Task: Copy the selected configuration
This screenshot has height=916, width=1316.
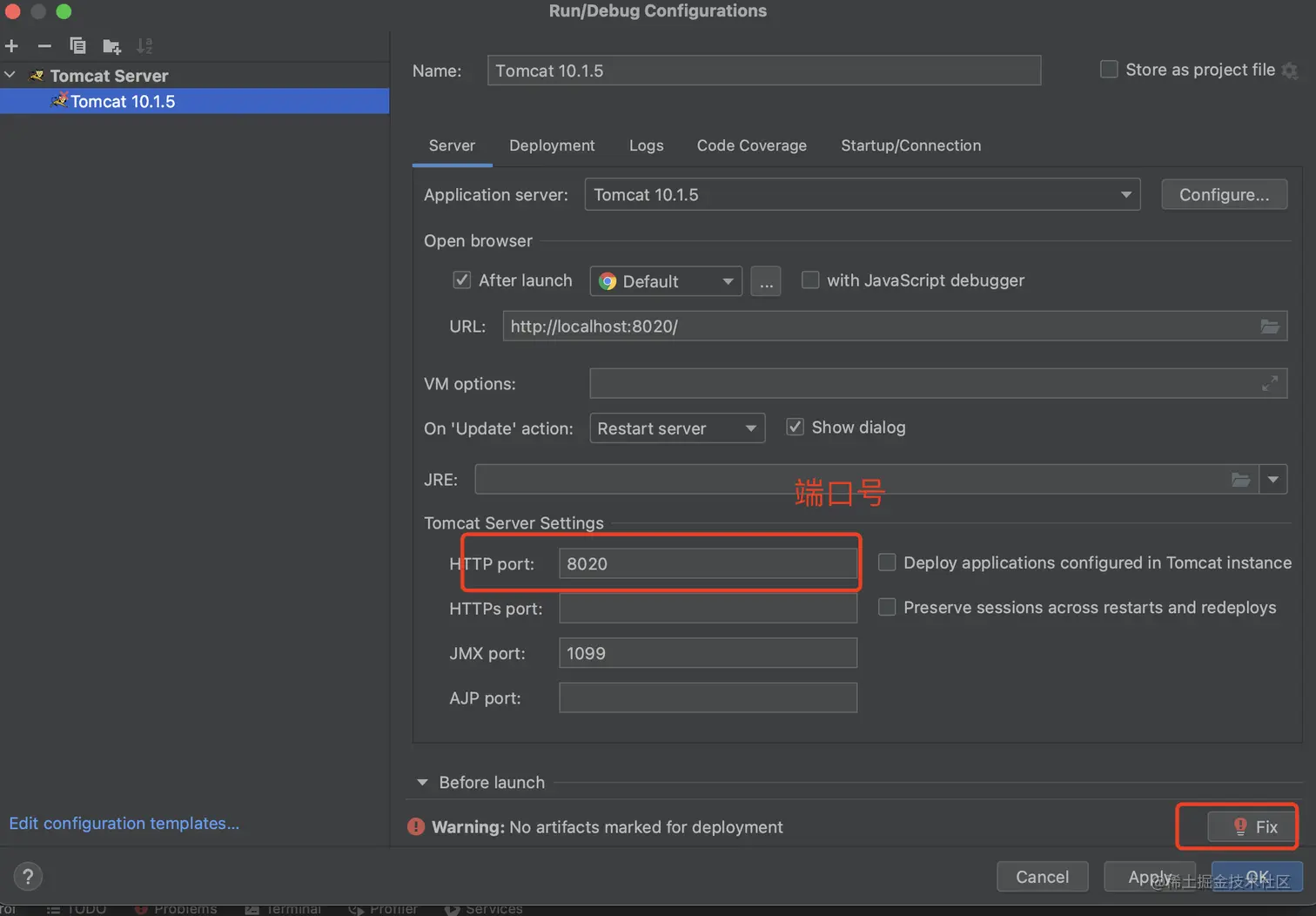Action: click(x=77, y=45)
